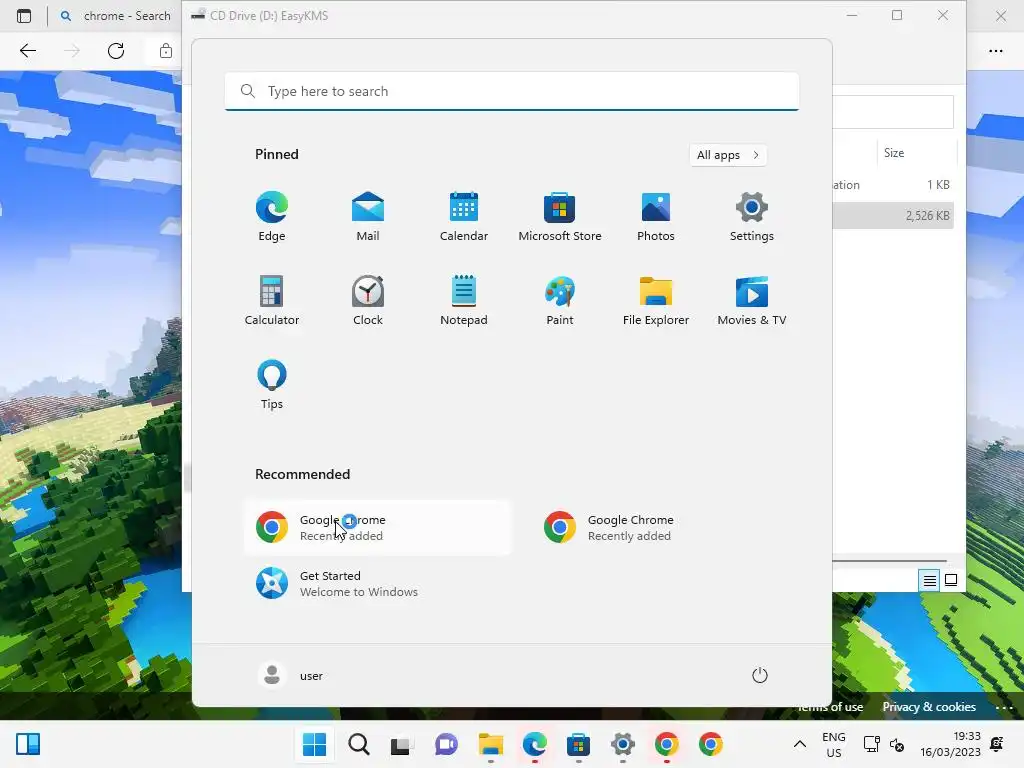The width and height of the screenshot is (1024, 768).
Task: Open Get Started Welcome to Windows
Action: (x=377, y=584)
